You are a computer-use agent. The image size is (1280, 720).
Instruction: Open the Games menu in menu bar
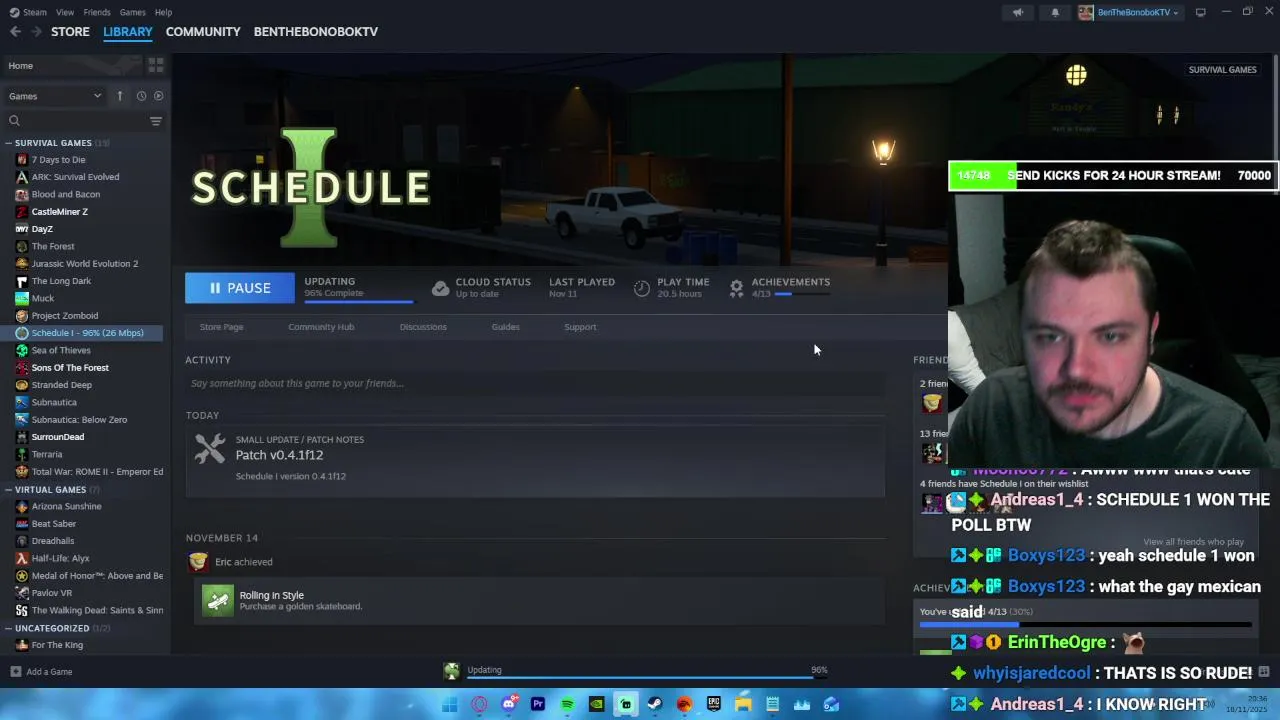click(133, 12)
